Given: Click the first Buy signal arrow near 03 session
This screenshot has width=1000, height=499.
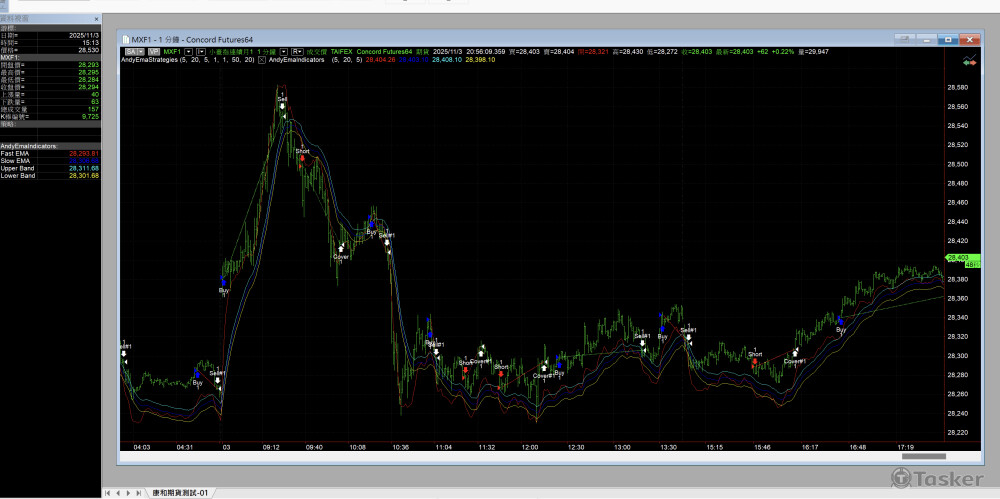Looking at the screenshot, I should 224,282.
